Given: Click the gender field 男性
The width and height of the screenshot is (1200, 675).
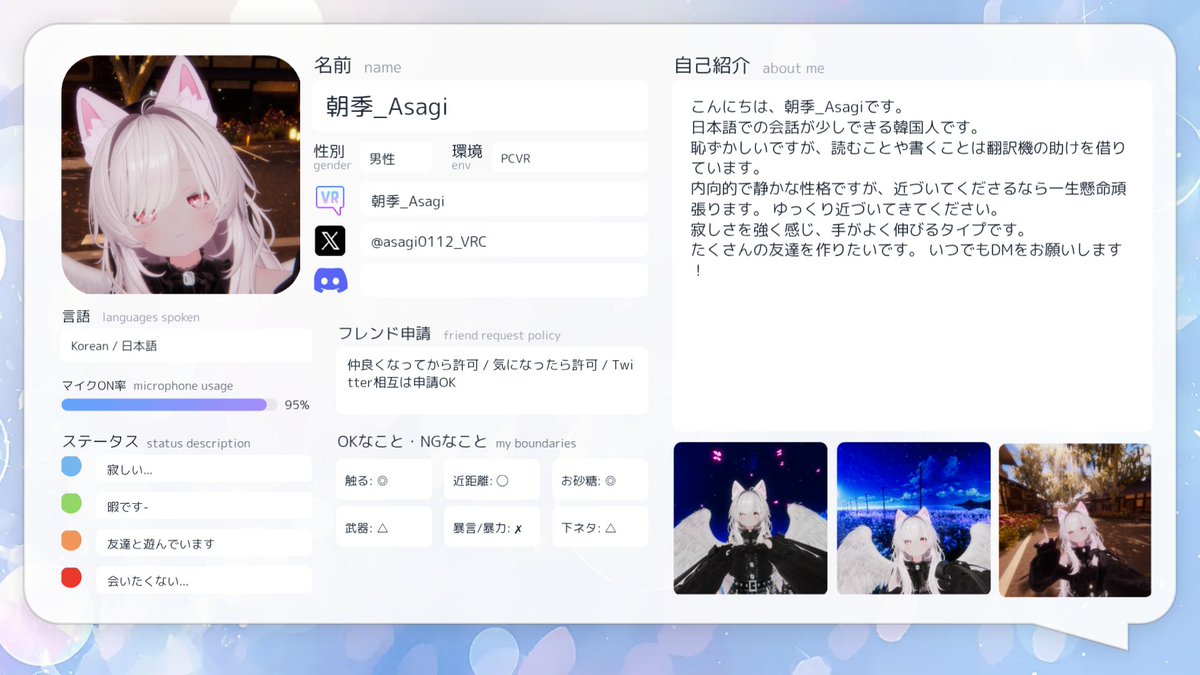Looking at the screenshot, I should (396, 158).
